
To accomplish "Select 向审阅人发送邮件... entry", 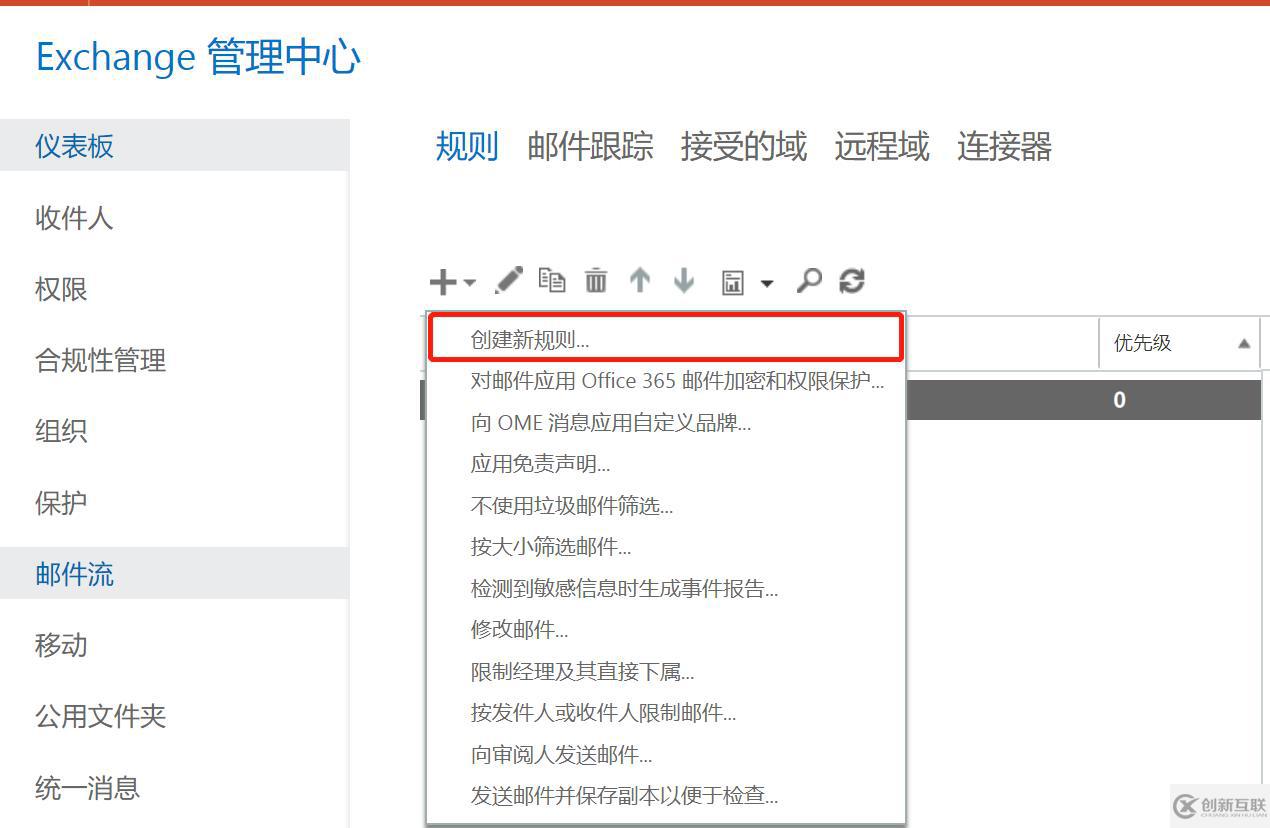I will 666,755.
